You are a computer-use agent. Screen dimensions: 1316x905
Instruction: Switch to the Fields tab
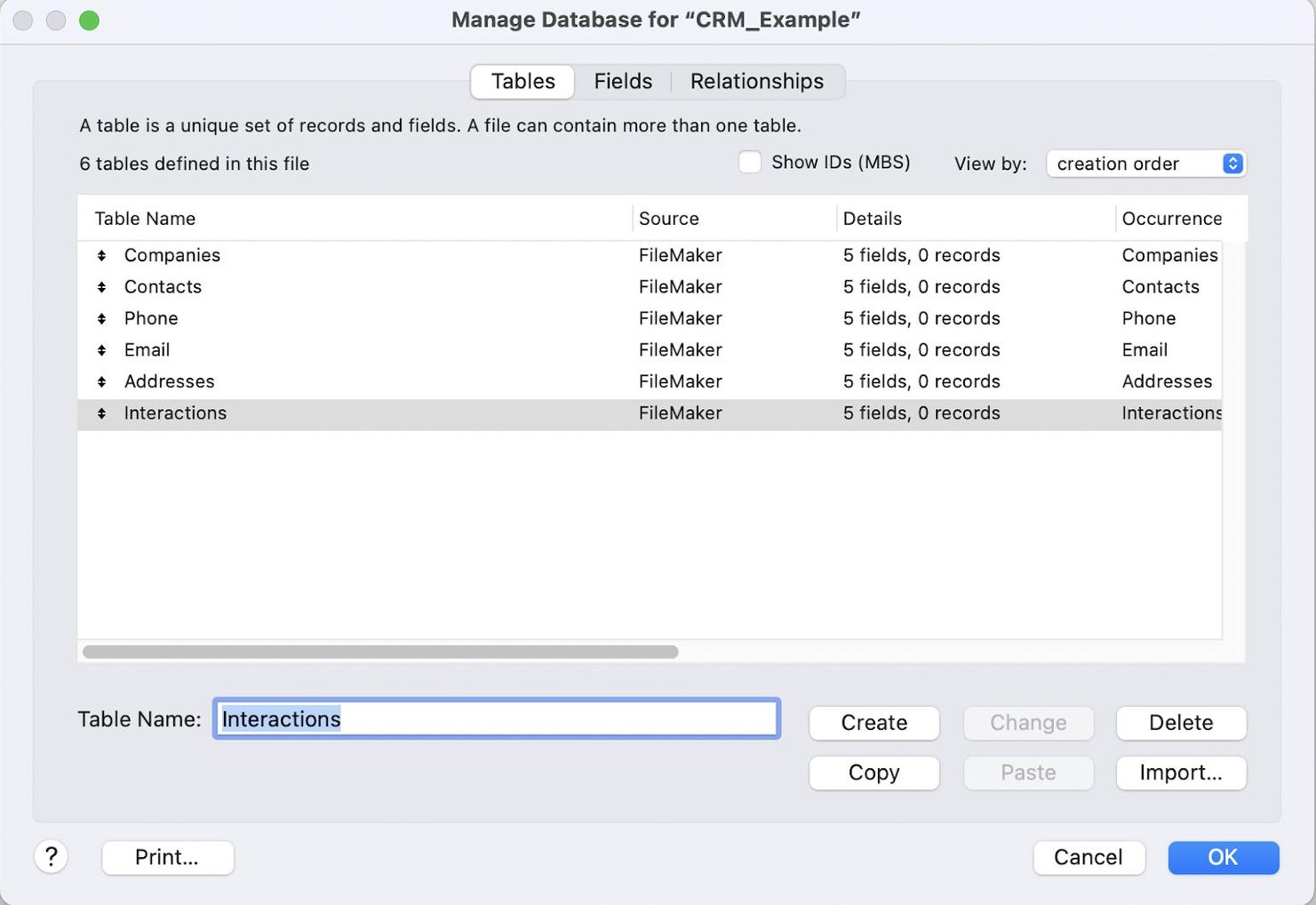(x=622, y=81)
